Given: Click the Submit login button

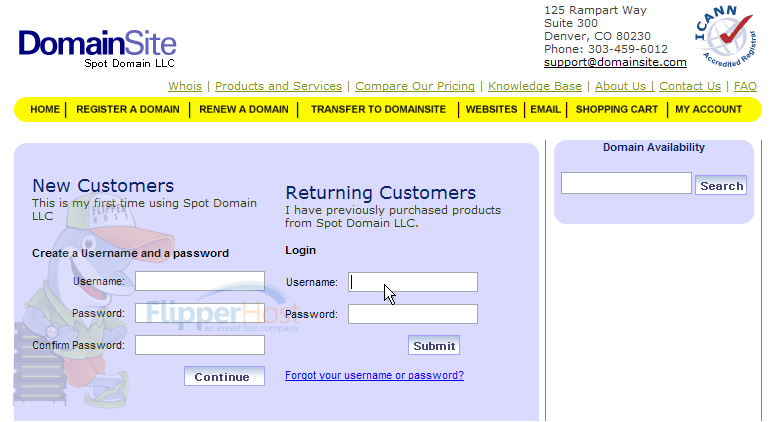Looking at the screenshot, I should 434,345.
